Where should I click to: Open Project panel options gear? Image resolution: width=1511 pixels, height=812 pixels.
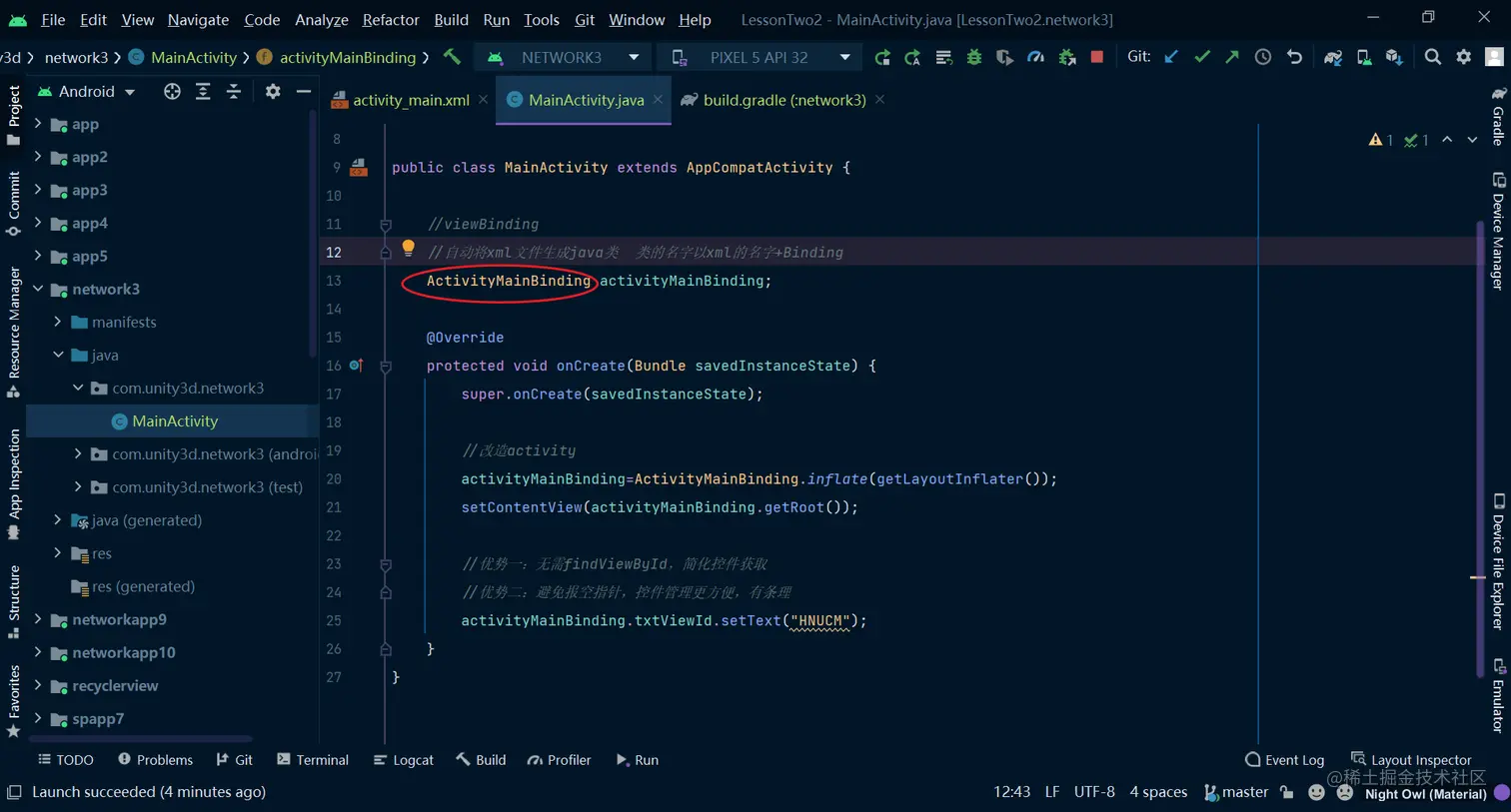click(x=273, y=91)
